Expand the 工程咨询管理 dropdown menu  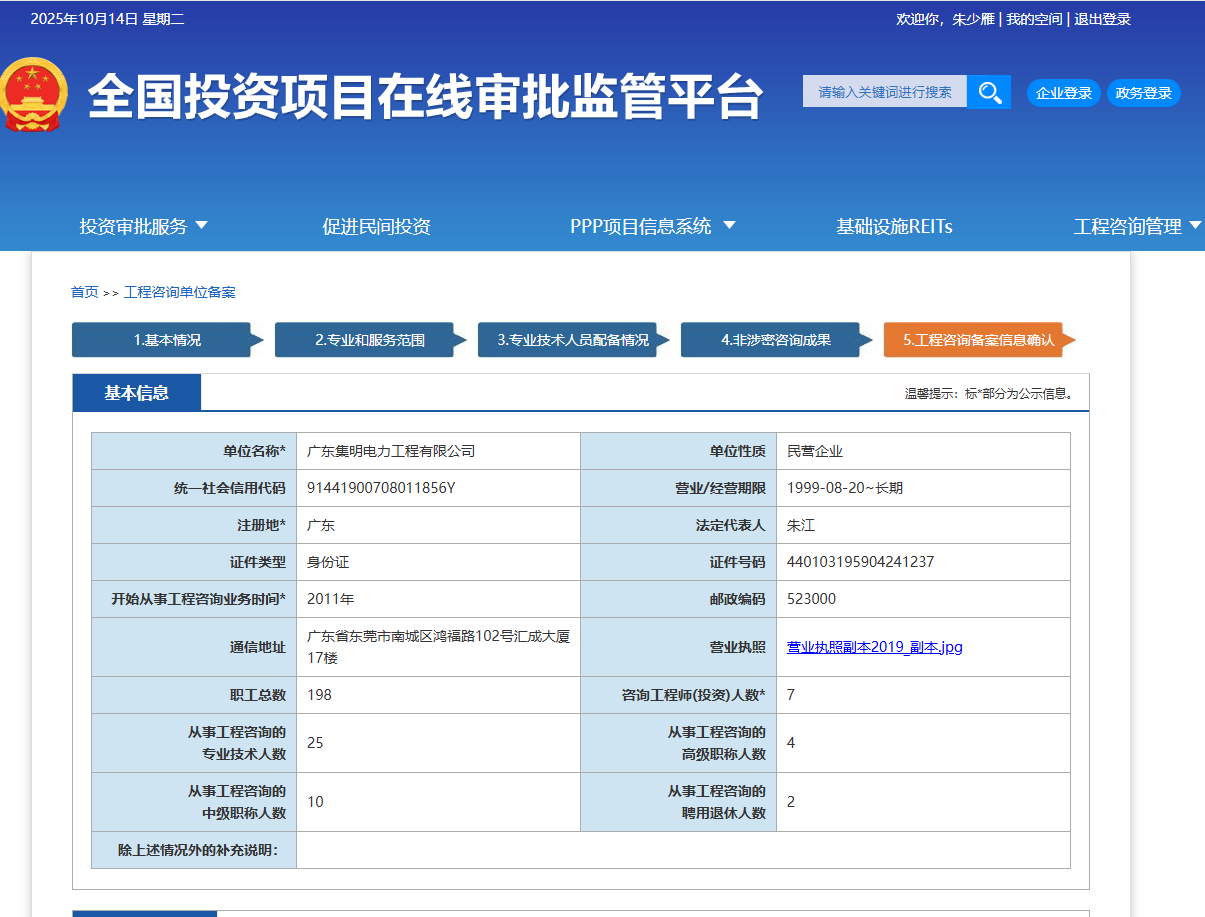coord(1139,226)
